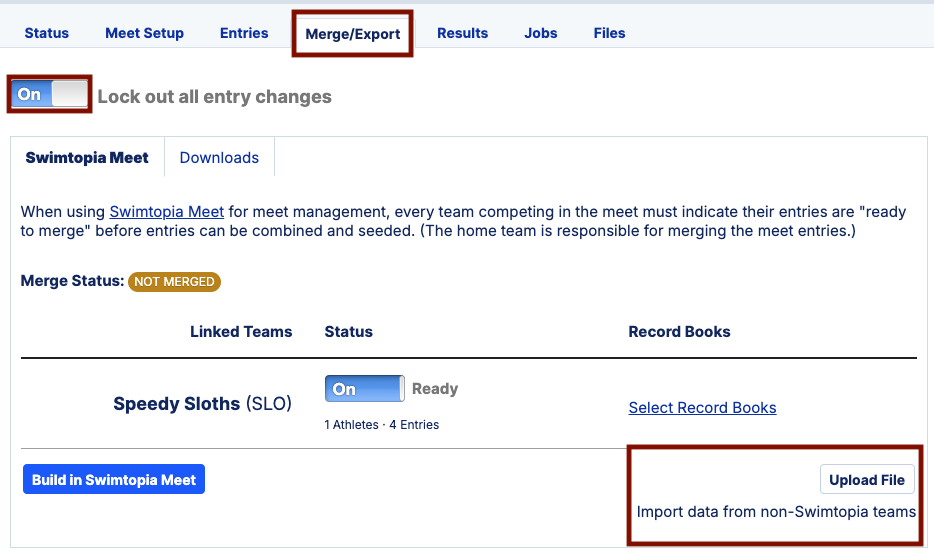
Task: Toggle the Lock out all entry changes switch
Action: click(x=49, y=94)
